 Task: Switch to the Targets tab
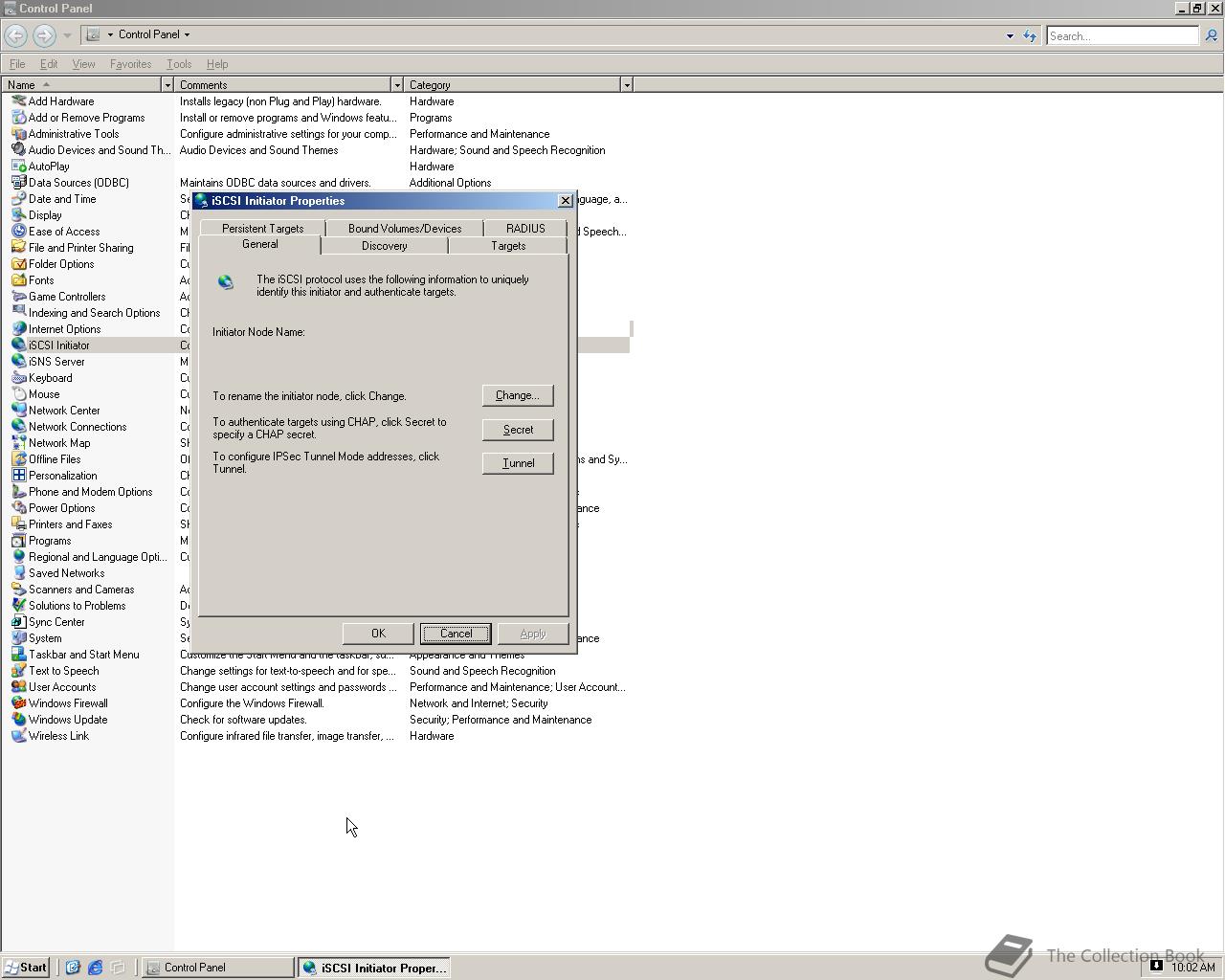[x=508, y=246]
